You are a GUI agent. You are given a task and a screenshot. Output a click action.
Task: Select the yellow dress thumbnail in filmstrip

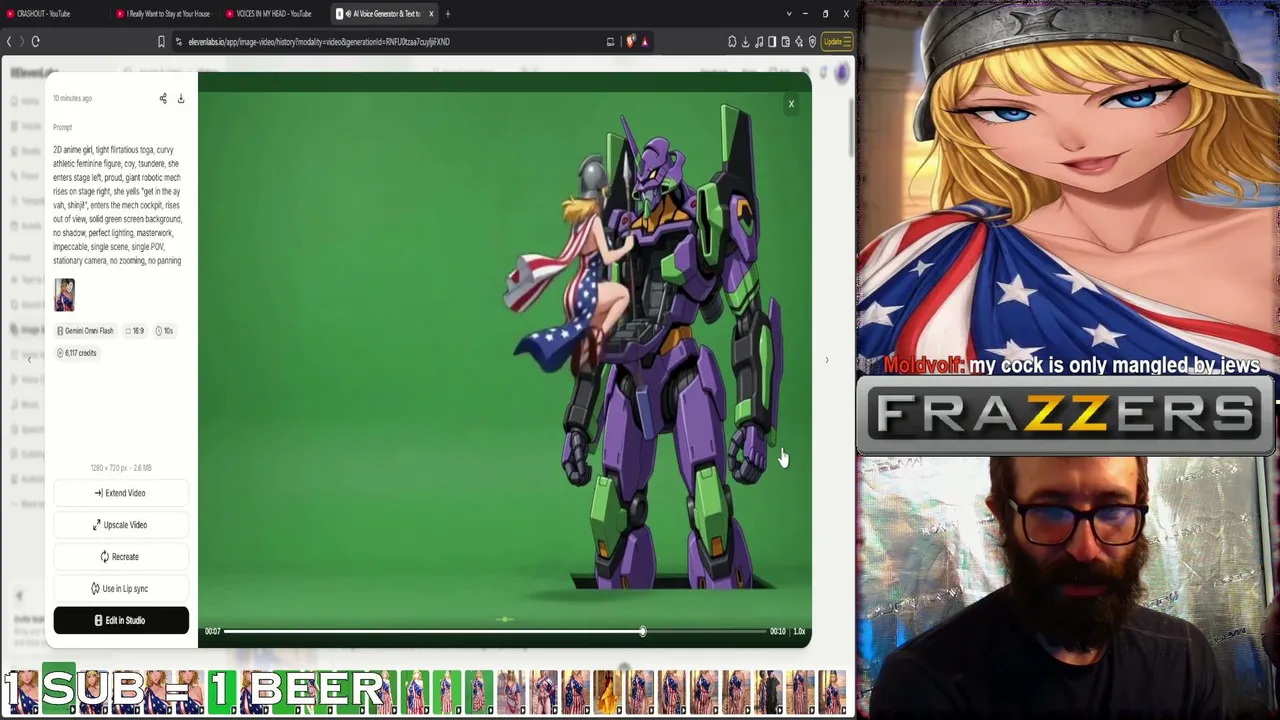[x=607, y=692]
